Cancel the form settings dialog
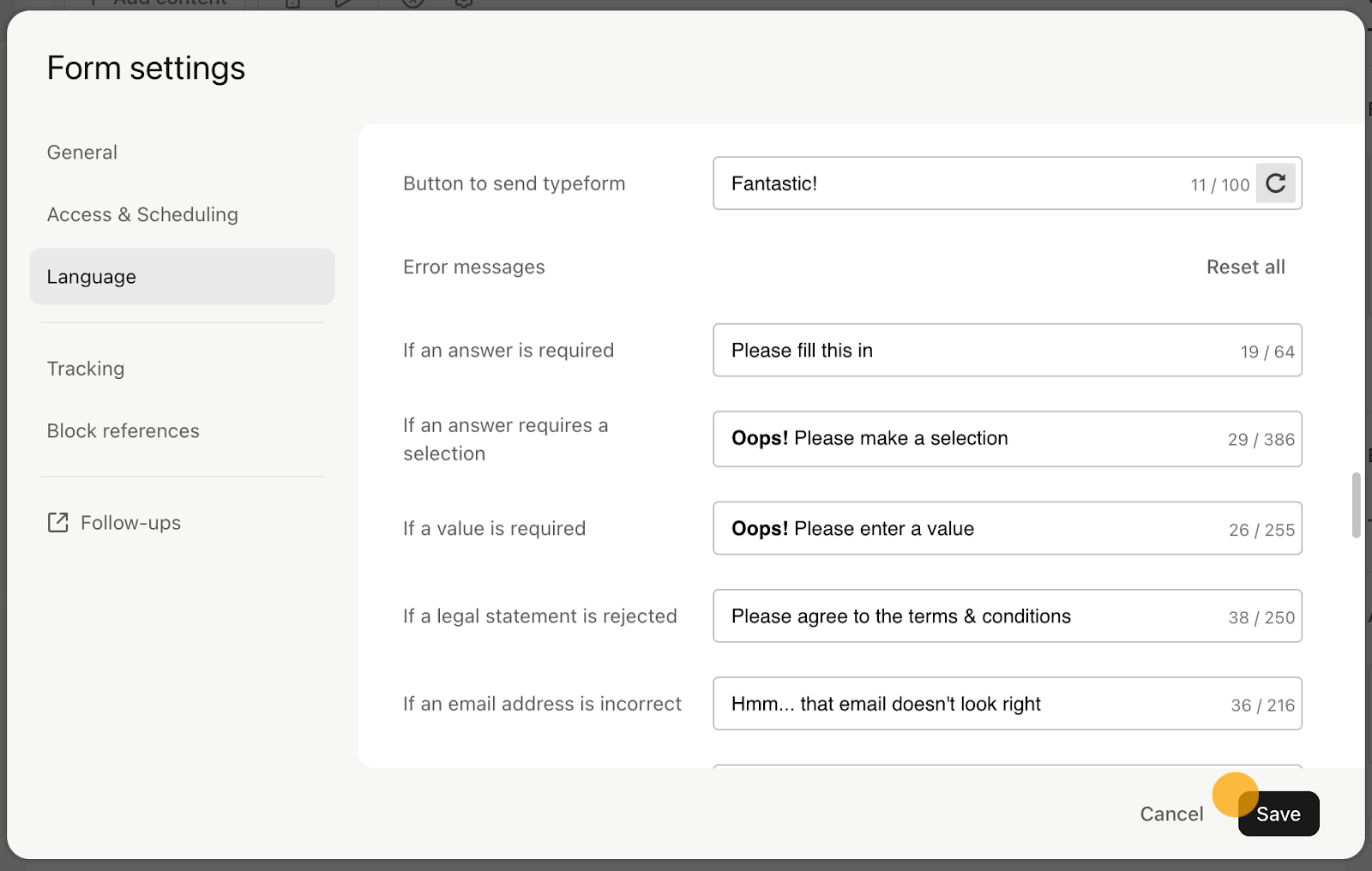The height and width of the screenshot is (871, 1372). pyautogui.click(x=1171, y=814)
